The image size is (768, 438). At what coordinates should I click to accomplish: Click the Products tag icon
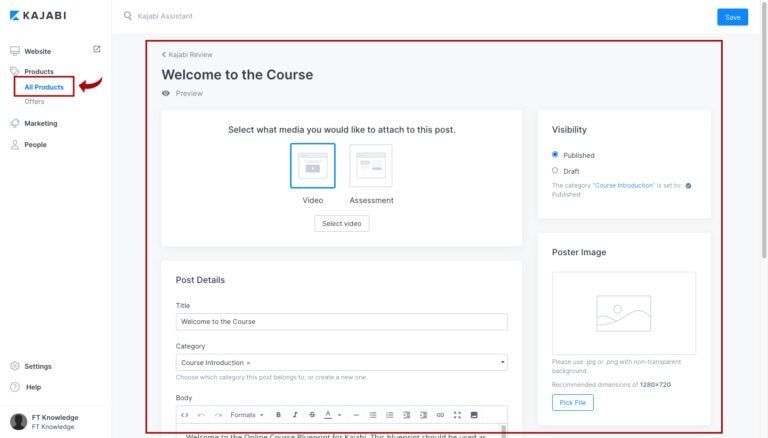(x=15, y=71)
